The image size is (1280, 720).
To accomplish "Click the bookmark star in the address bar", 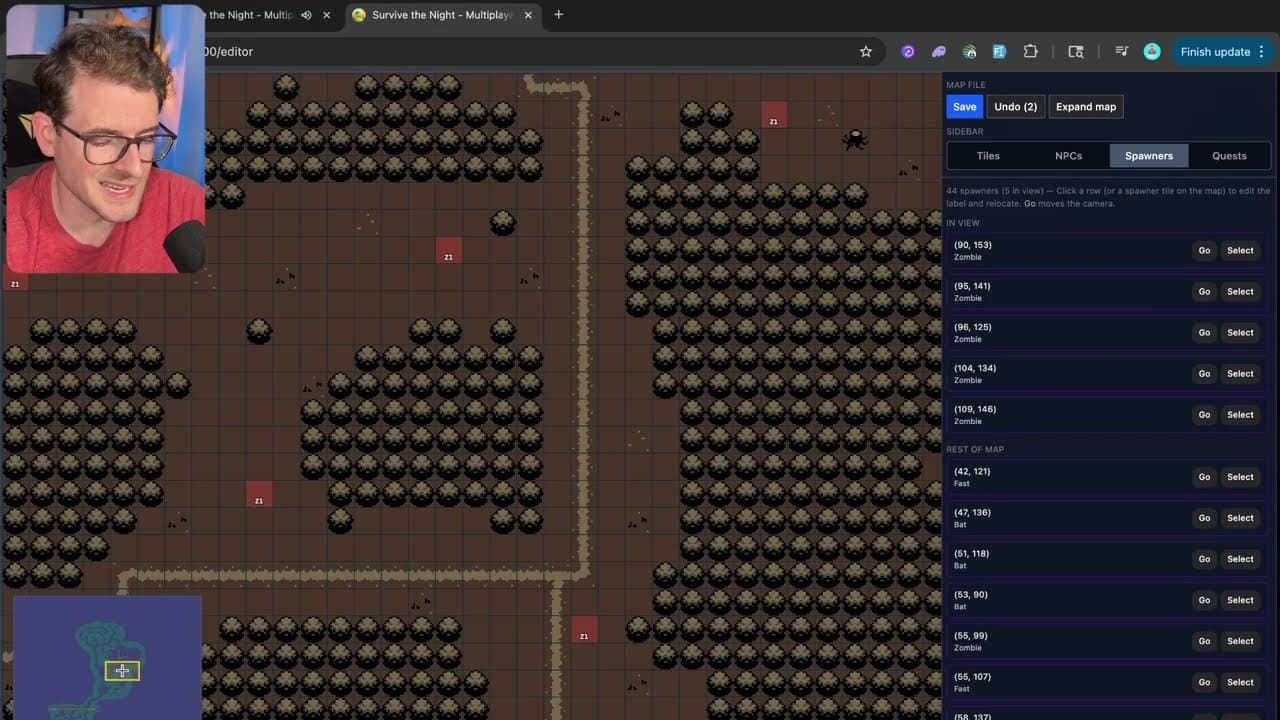I will 866,51.
